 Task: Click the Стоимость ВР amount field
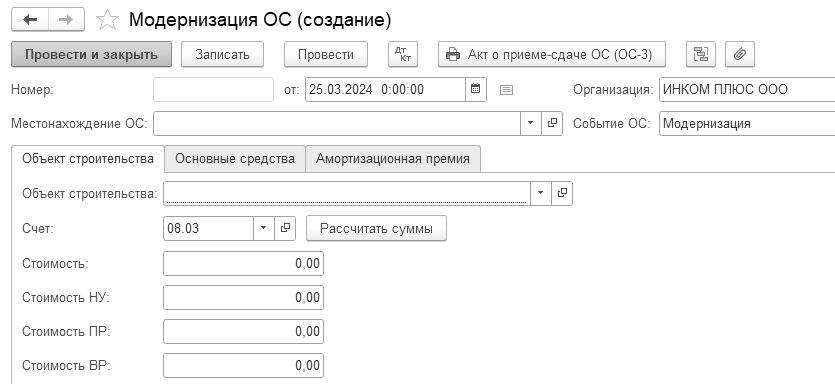pyautogui.click(x=243, y=365)
